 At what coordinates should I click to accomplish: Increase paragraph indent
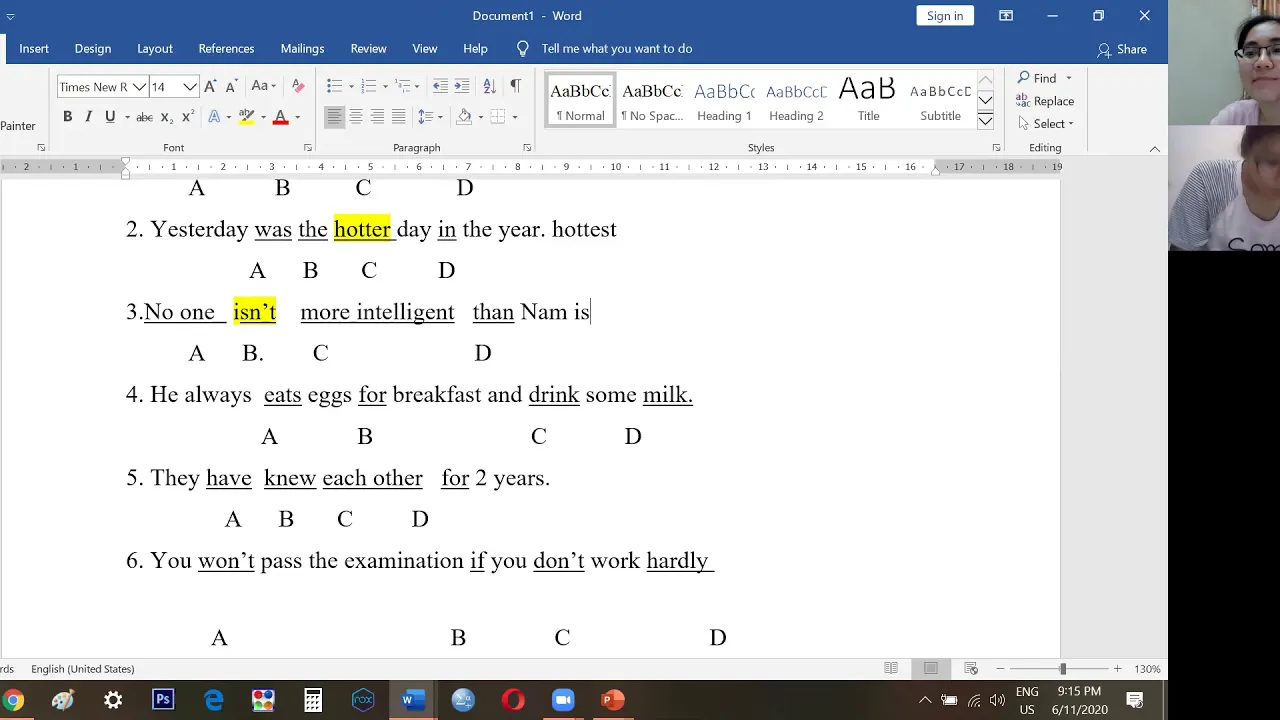tap(462, 87)
